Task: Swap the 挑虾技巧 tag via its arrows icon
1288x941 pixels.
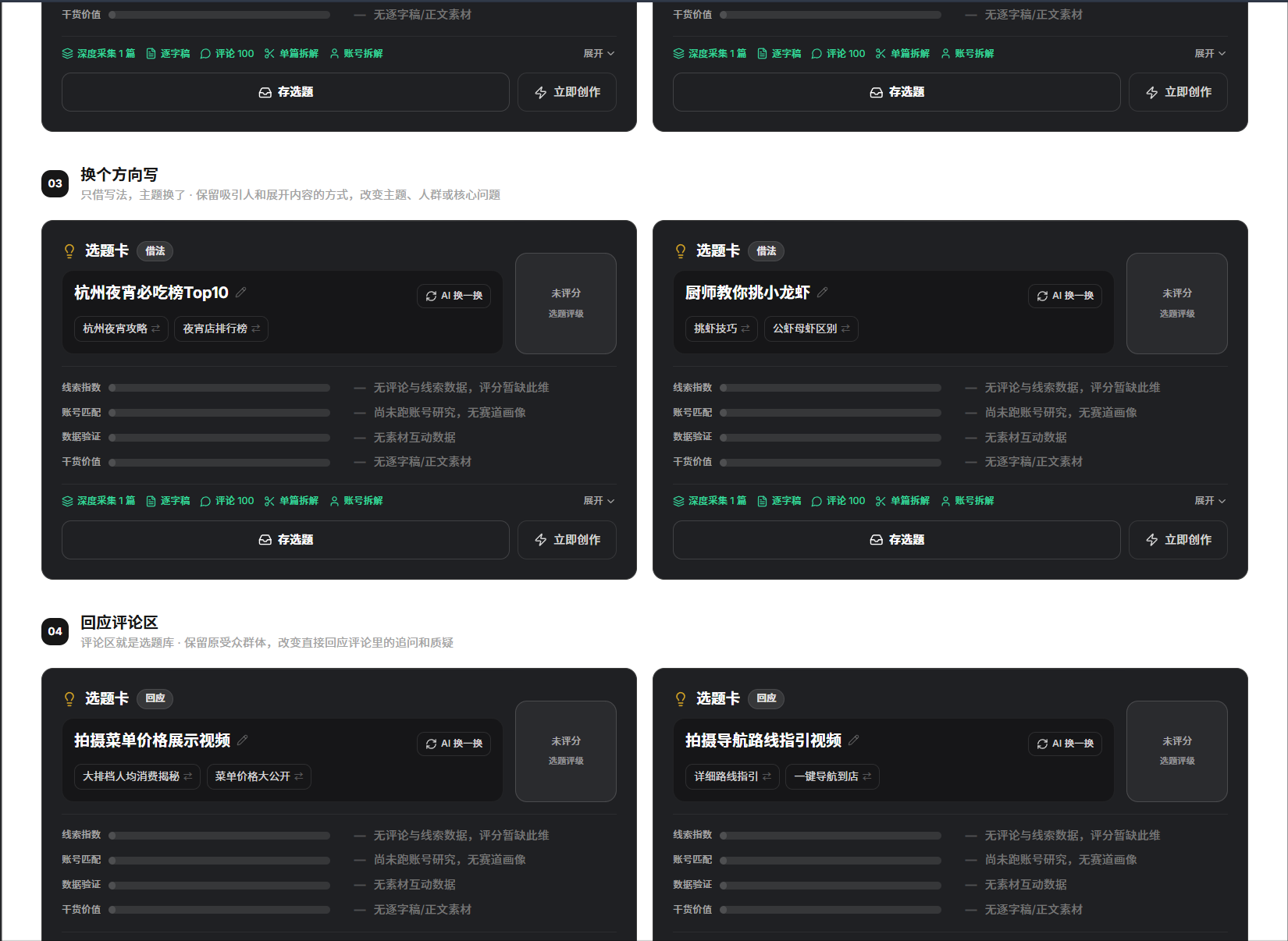Action: pos(745,328)
